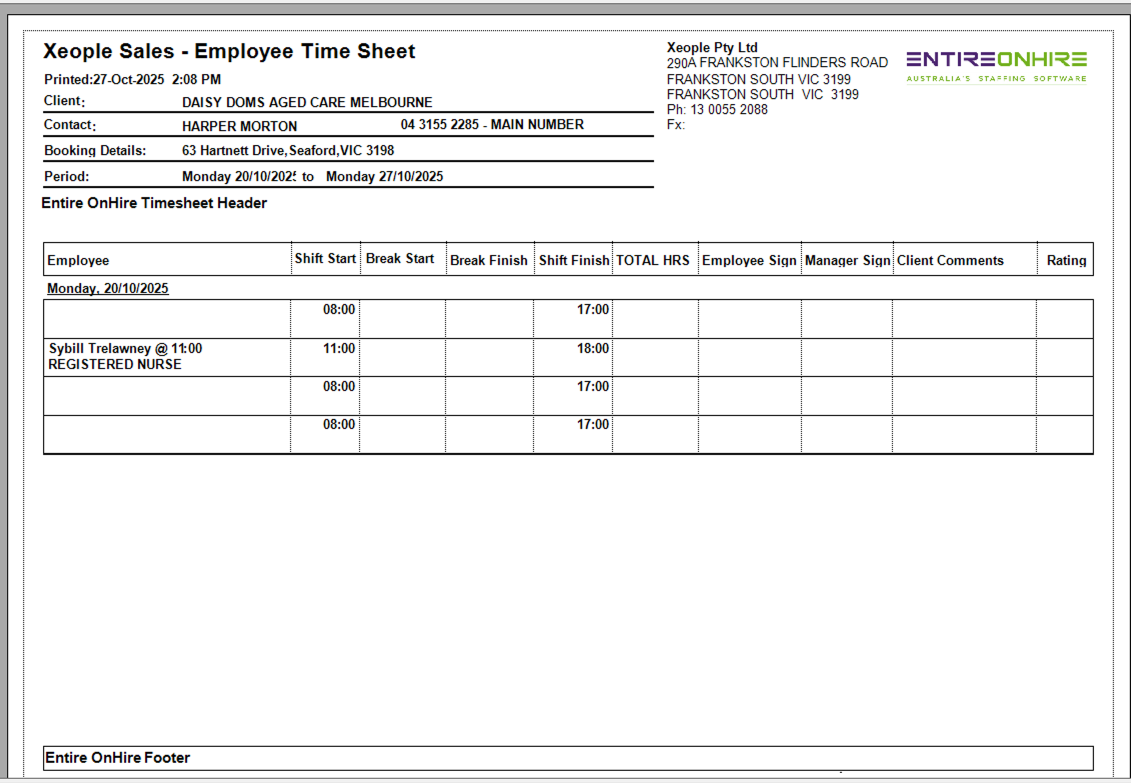Select the Break Start column header
The width and height of the screenshot is (1131, 783).
pyautogui.click(x=400, y=259)
